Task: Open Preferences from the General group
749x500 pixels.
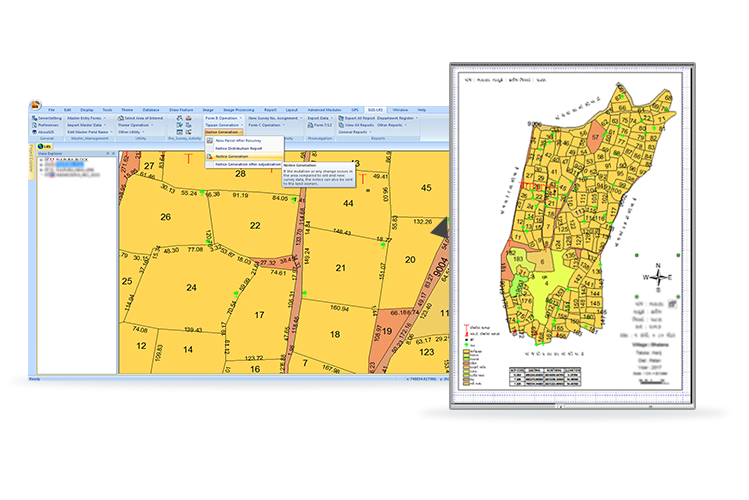Action: tap(45, 125)
